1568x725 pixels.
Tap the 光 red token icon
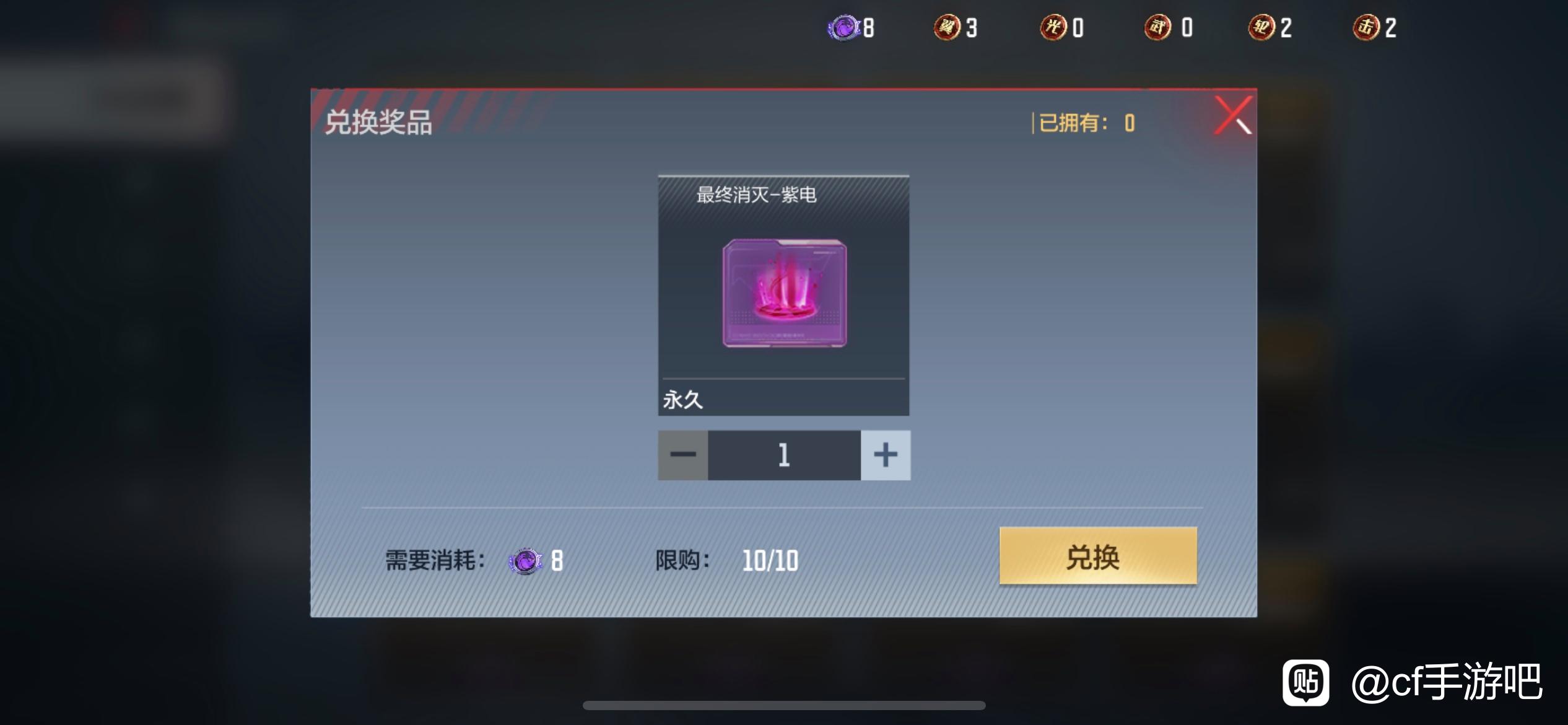[x=1053, y=28]
